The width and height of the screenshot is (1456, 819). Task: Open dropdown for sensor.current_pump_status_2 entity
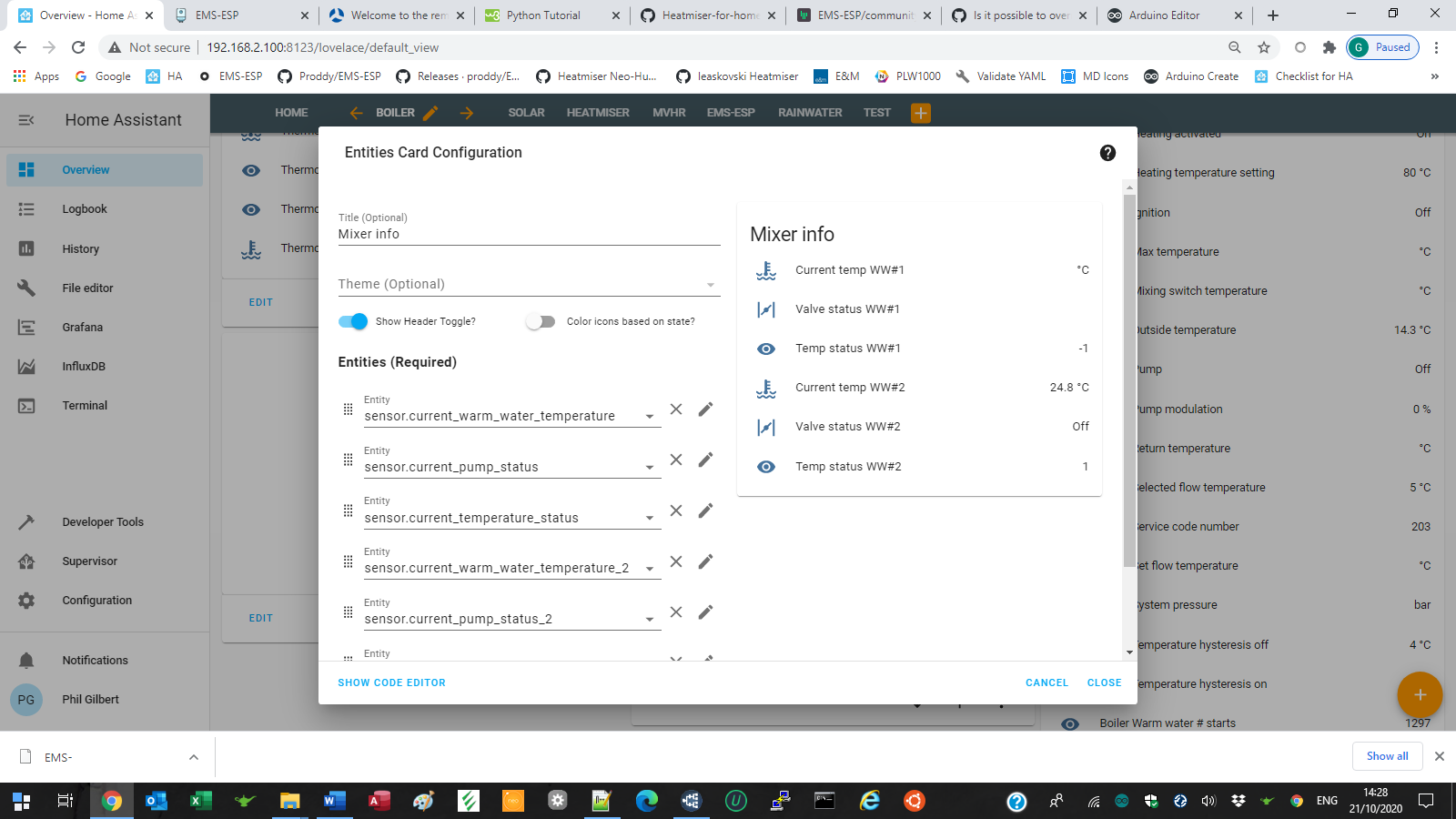click(x=650, y=620)
